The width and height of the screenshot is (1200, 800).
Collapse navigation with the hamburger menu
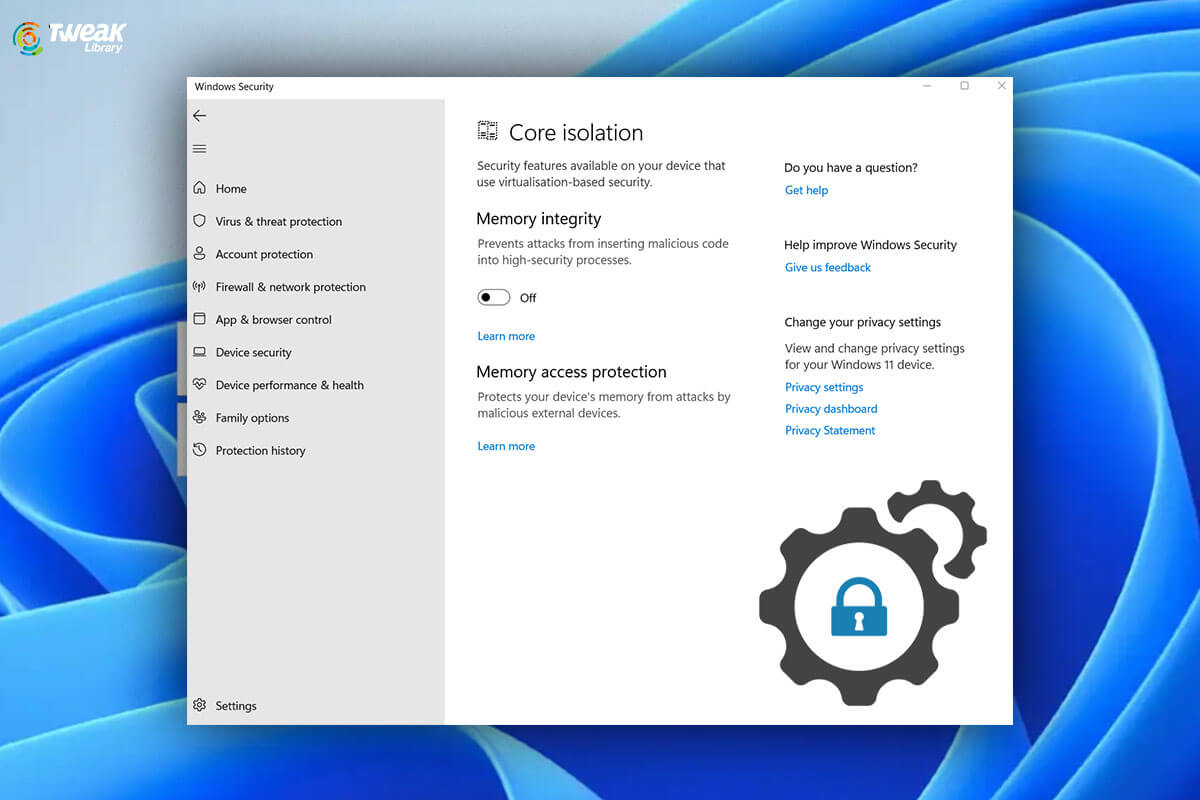point(199,148)
